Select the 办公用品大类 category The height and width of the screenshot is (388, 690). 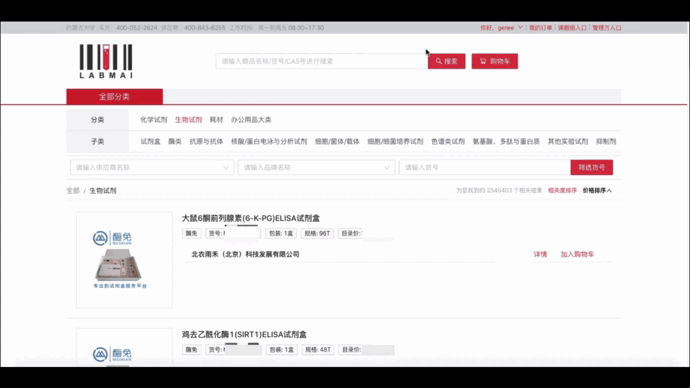coord(251,120)
